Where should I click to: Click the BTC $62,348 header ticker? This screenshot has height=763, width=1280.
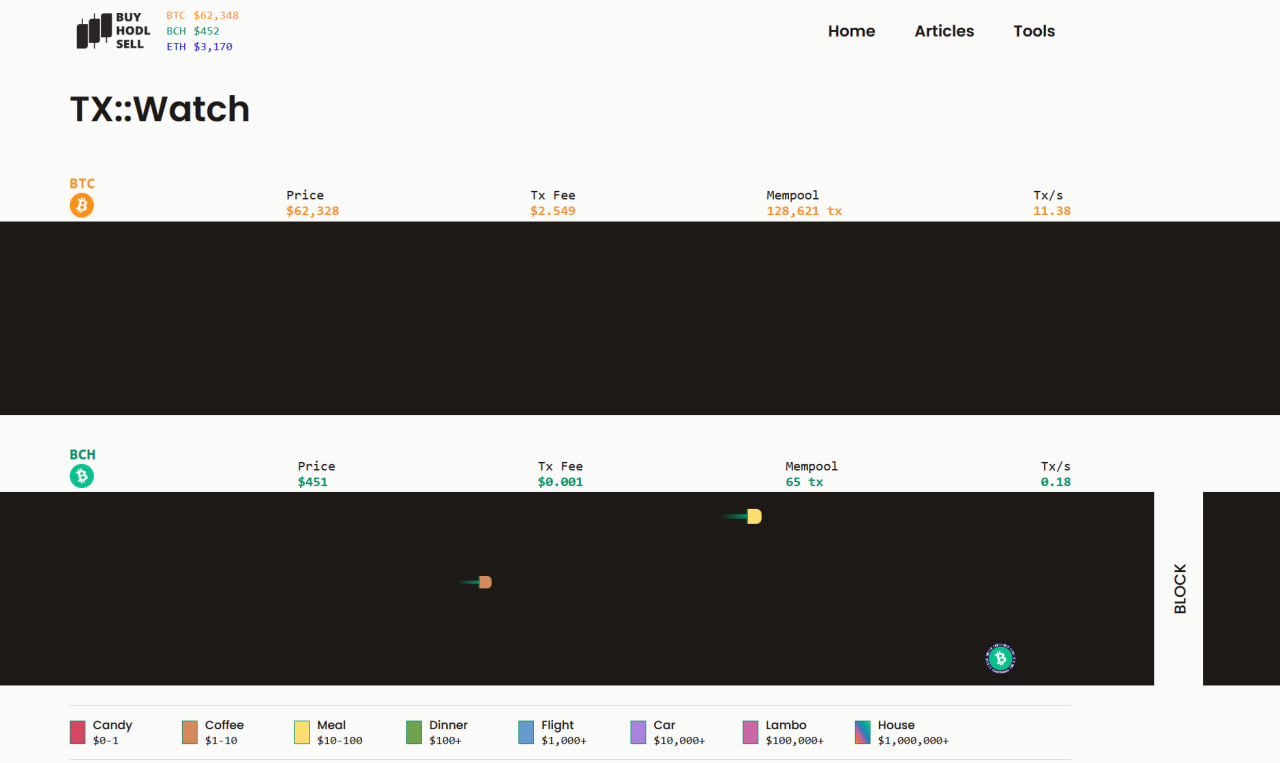click(202, 16)
